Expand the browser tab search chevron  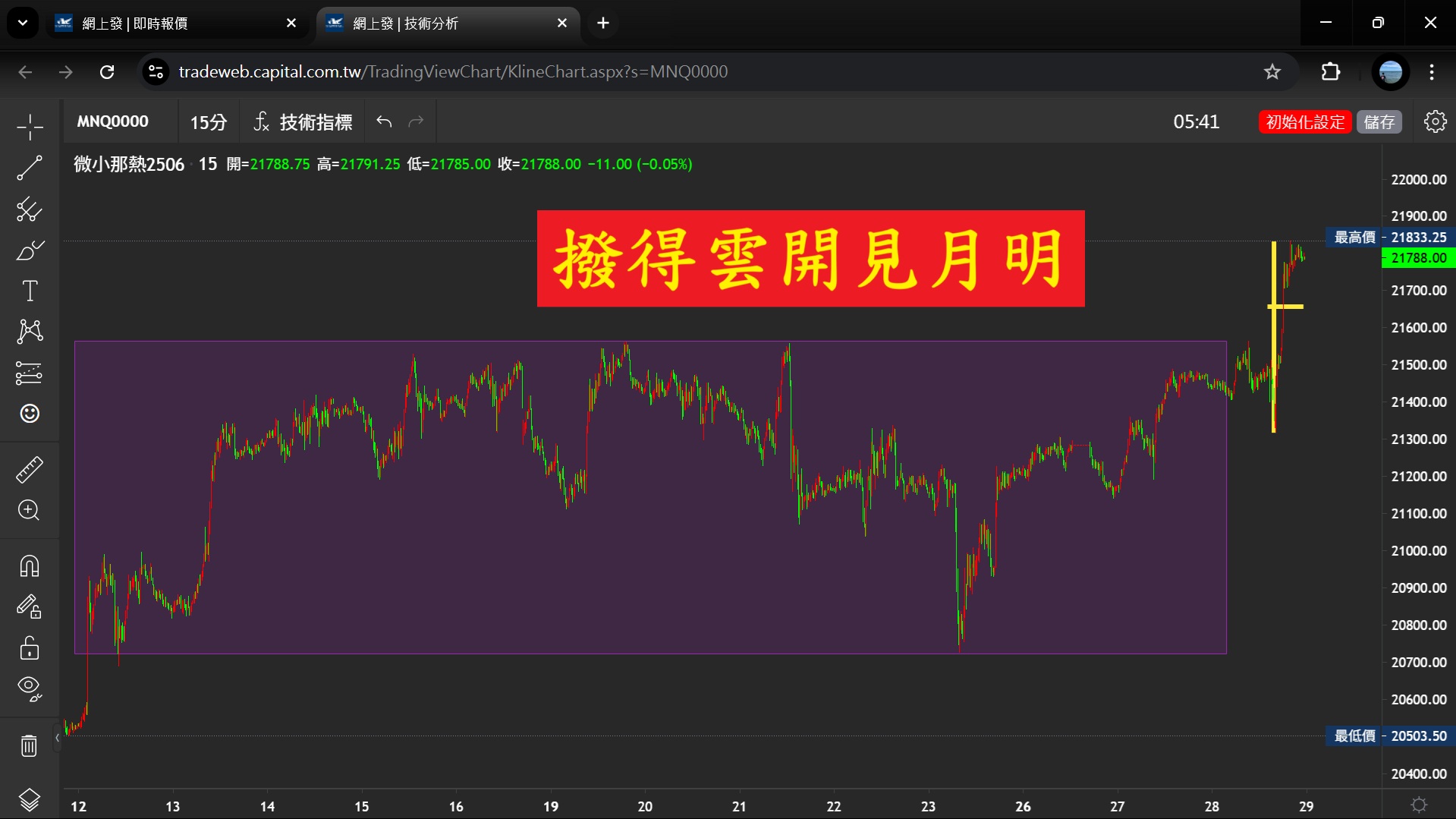tap(23, 23)
